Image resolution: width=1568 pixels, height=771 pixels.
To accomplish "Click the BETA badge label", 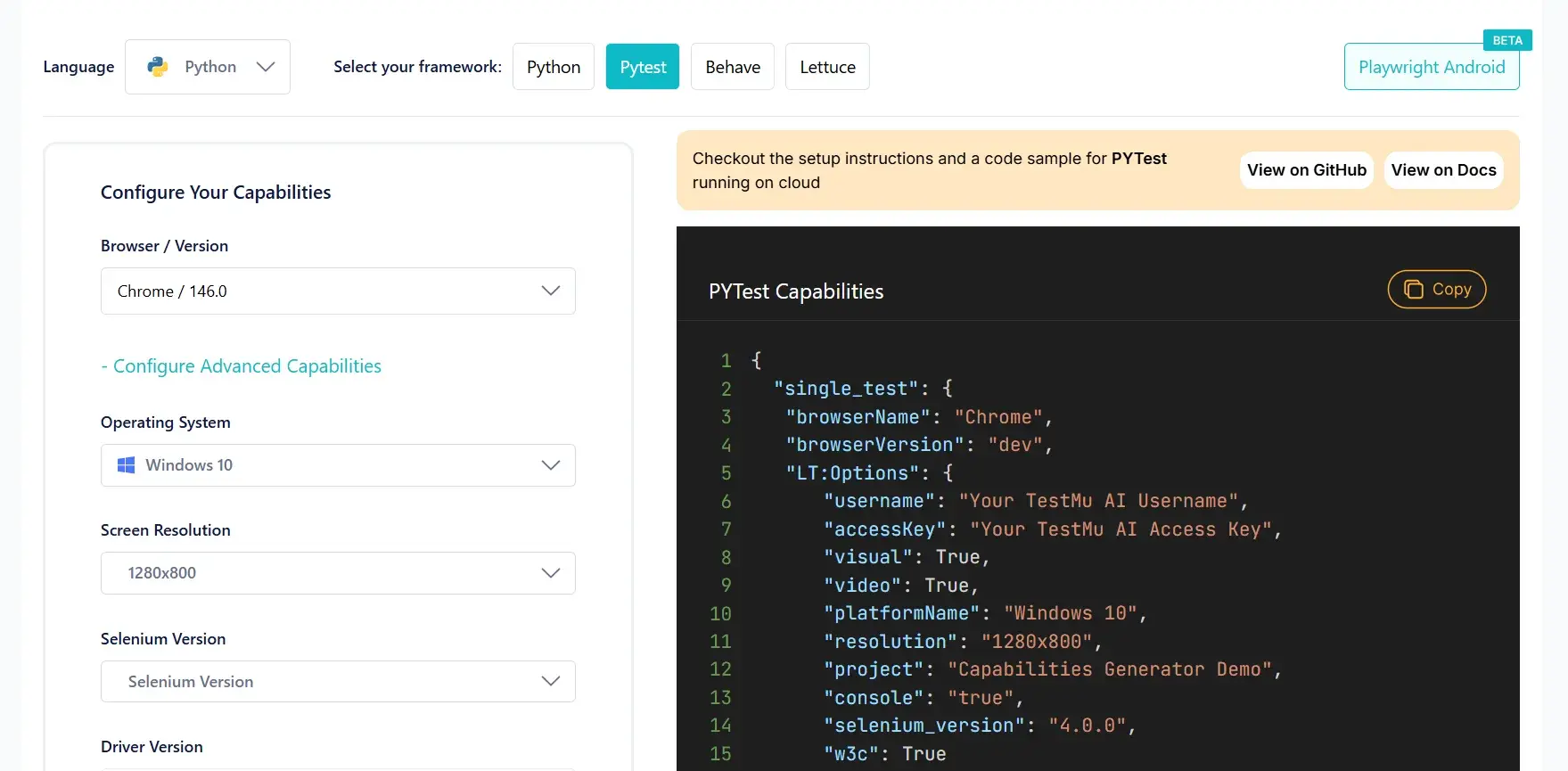I will tap(1507, 40).
